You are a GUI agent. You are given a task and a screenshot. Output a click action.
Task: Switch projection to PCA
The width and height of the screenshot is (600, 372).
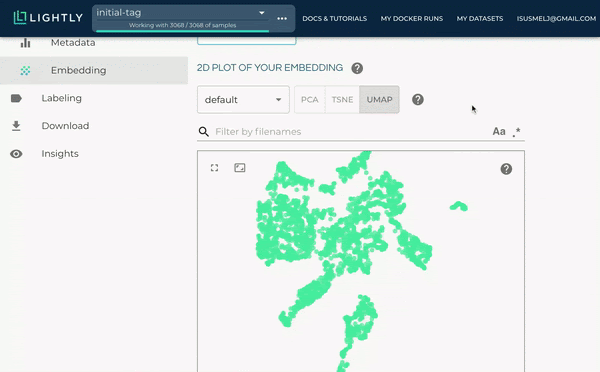click(x=310, y=100)
